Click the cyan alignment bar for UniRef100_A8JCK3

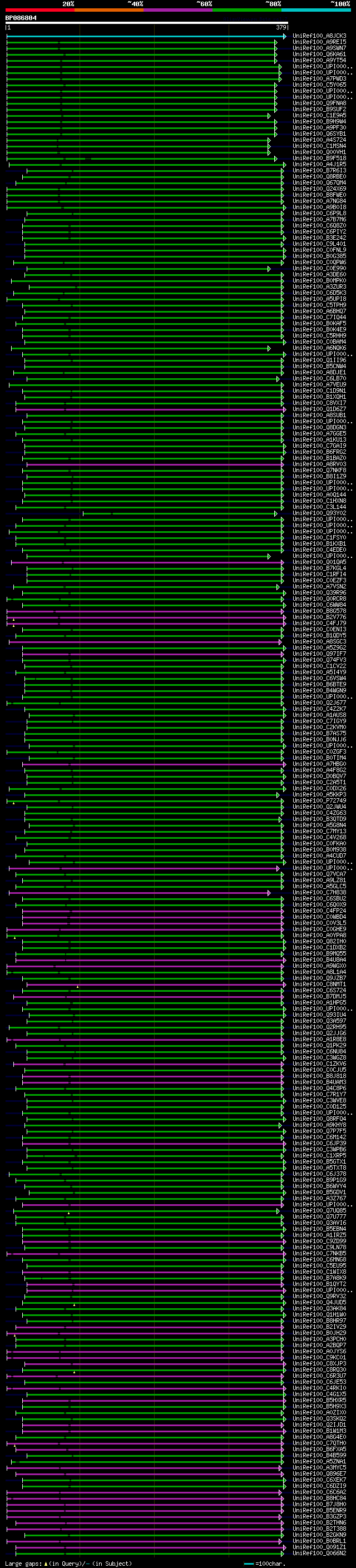pos(146,37)
